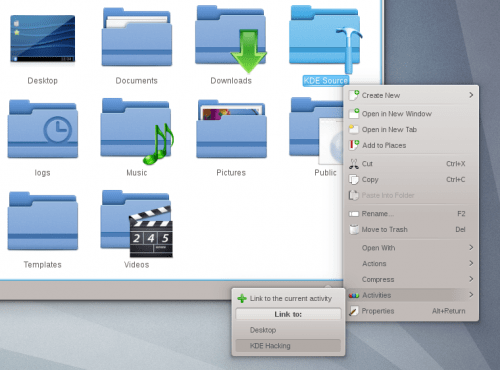
Task: Click the green plus link icon
Action: (242, 298)
